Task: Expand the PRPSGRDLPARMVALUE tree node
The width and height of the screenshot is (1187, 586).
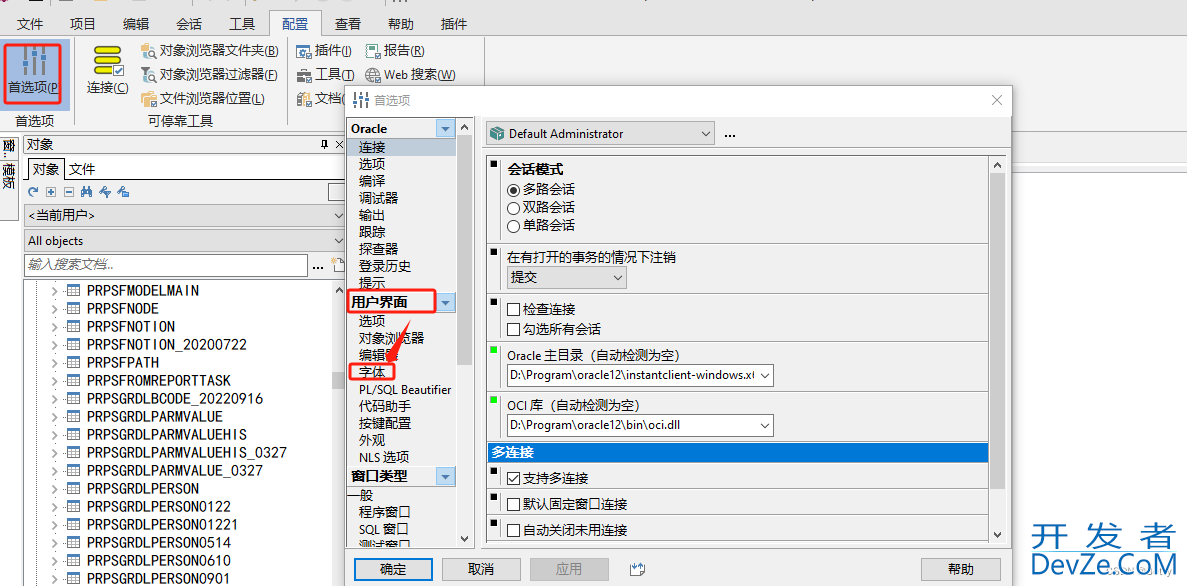Action: click(x=54, y=416)
